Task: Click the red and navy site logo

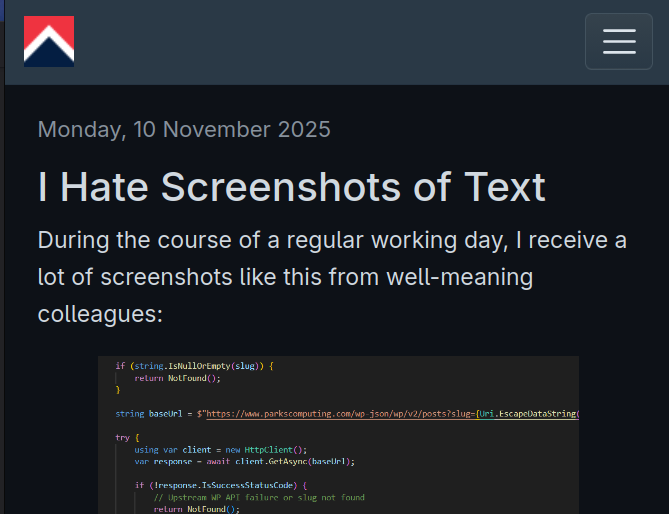Action: pyautogui.click(x=49, y=41)
